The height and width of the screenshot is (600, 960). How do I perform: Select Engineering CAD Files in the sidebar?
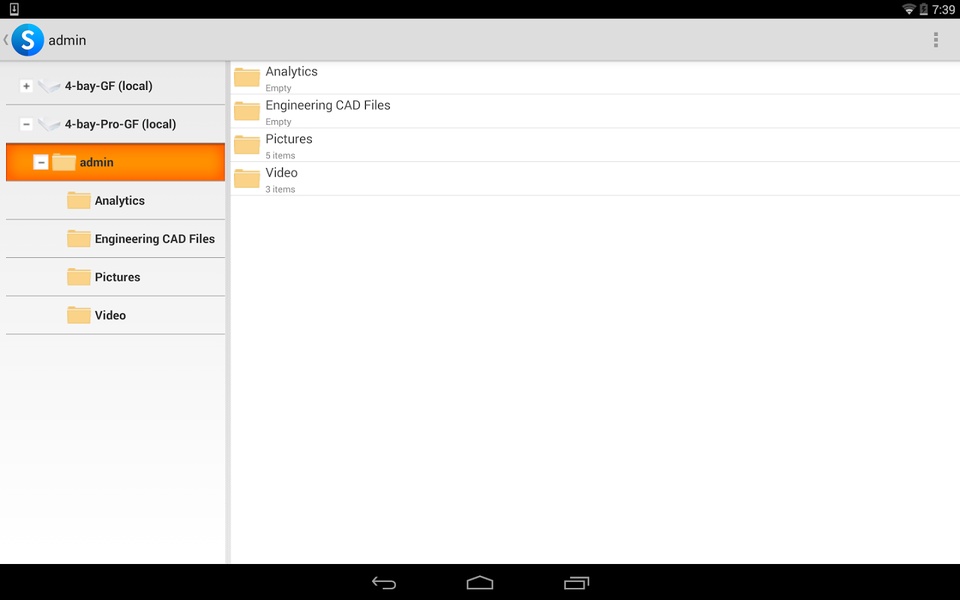pos(115,239)
